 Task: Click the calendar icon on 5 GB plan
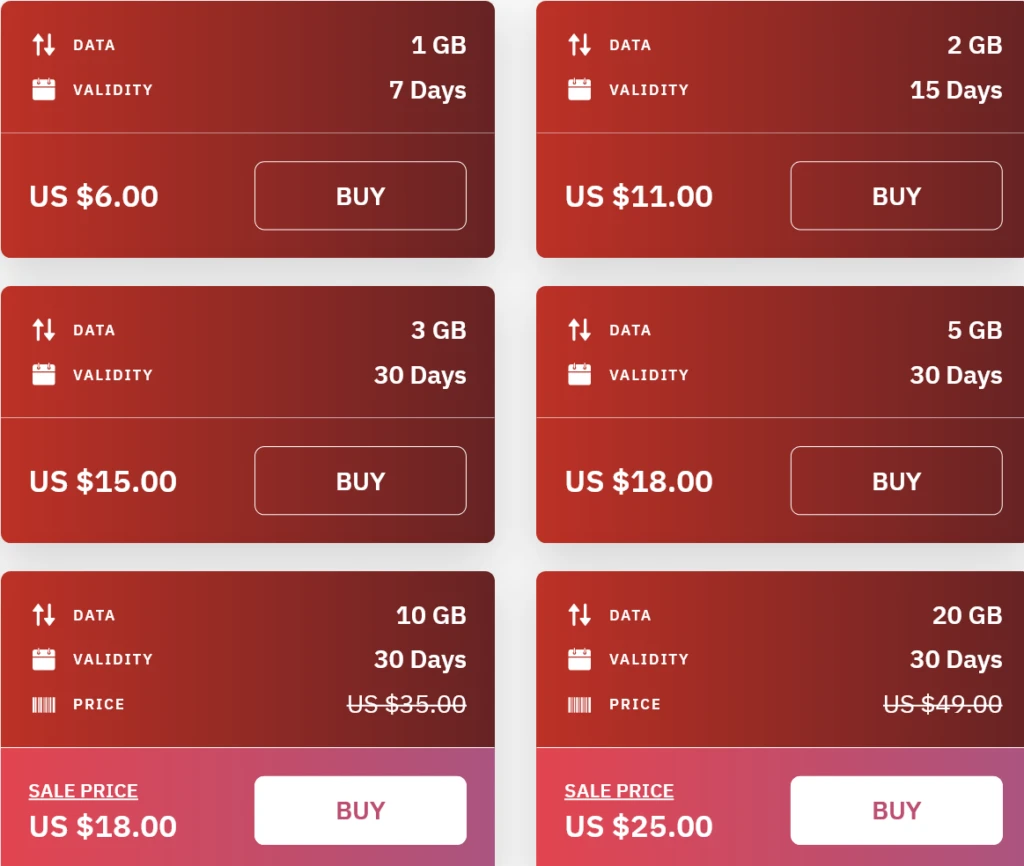click(580, 375)
